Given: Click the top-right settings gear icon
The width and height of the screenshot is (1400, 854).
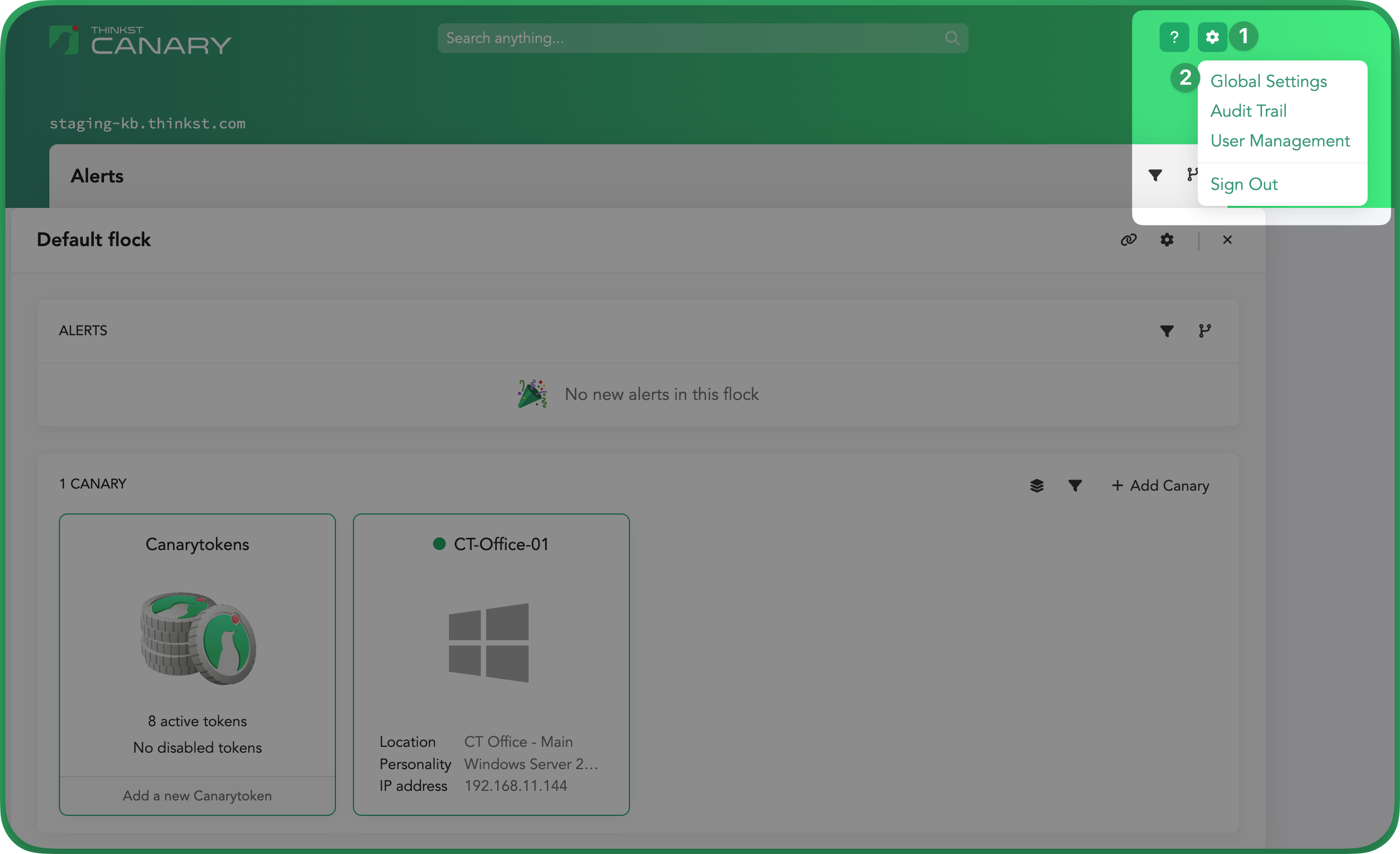Looking at the screenshot, I should tap(1212, 38).
